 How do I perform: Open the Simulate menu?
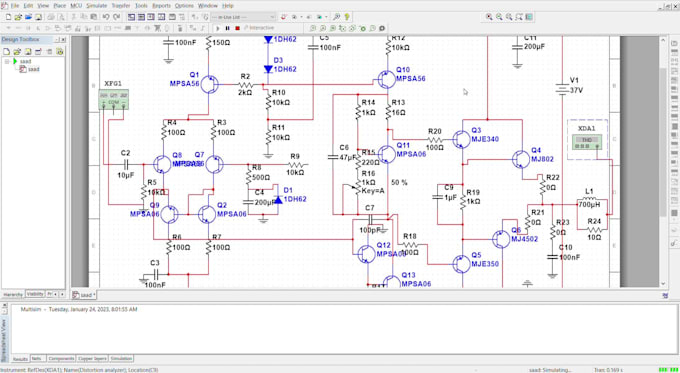(x=96, y=6)
